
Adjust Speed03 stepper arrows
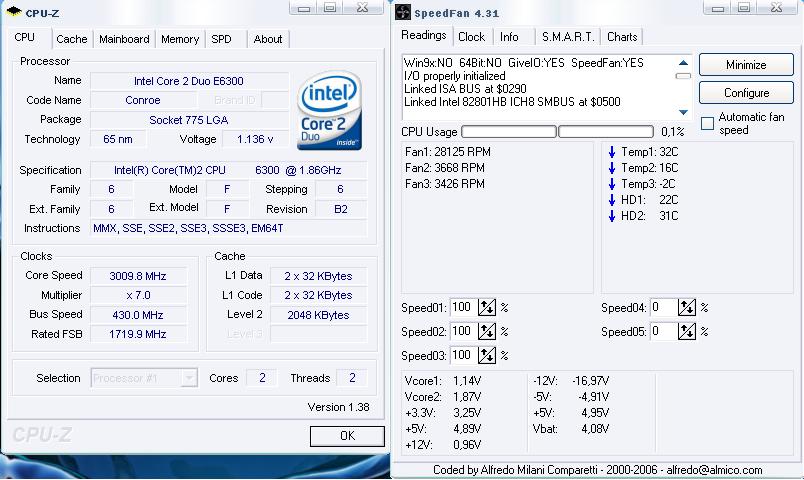pyautogui.click(x=487, y=355)
